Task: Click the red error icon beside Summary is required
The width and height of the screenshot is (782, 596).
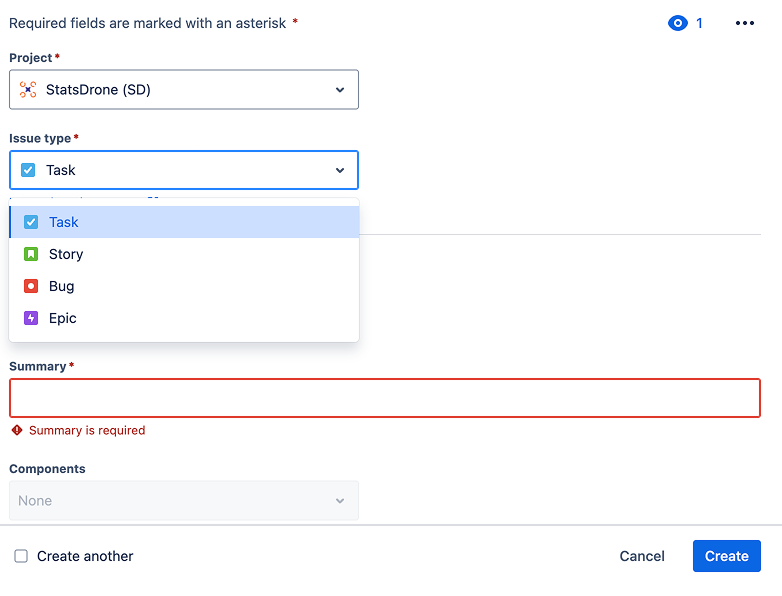Action: pos(17,430)
